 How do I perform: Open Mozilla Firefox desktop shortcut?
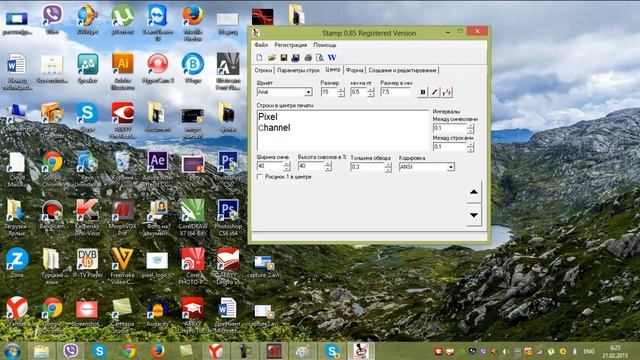coord(193,22)
